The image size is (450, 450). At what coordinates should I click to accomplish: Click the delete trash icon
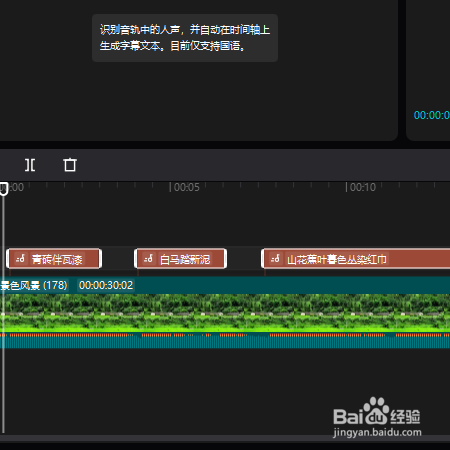(x=70, y=165)
